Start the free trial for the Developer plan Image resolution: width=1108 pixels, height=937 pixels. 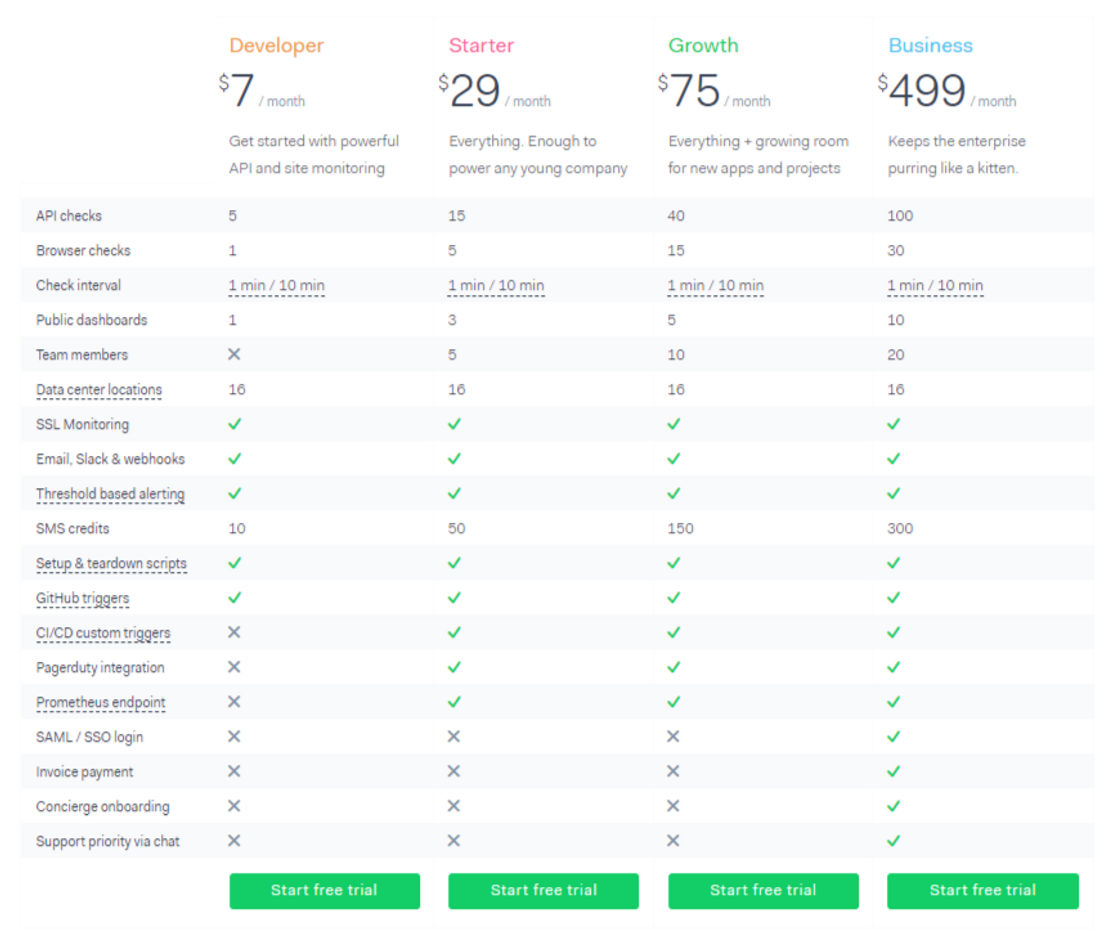point(324,890)
